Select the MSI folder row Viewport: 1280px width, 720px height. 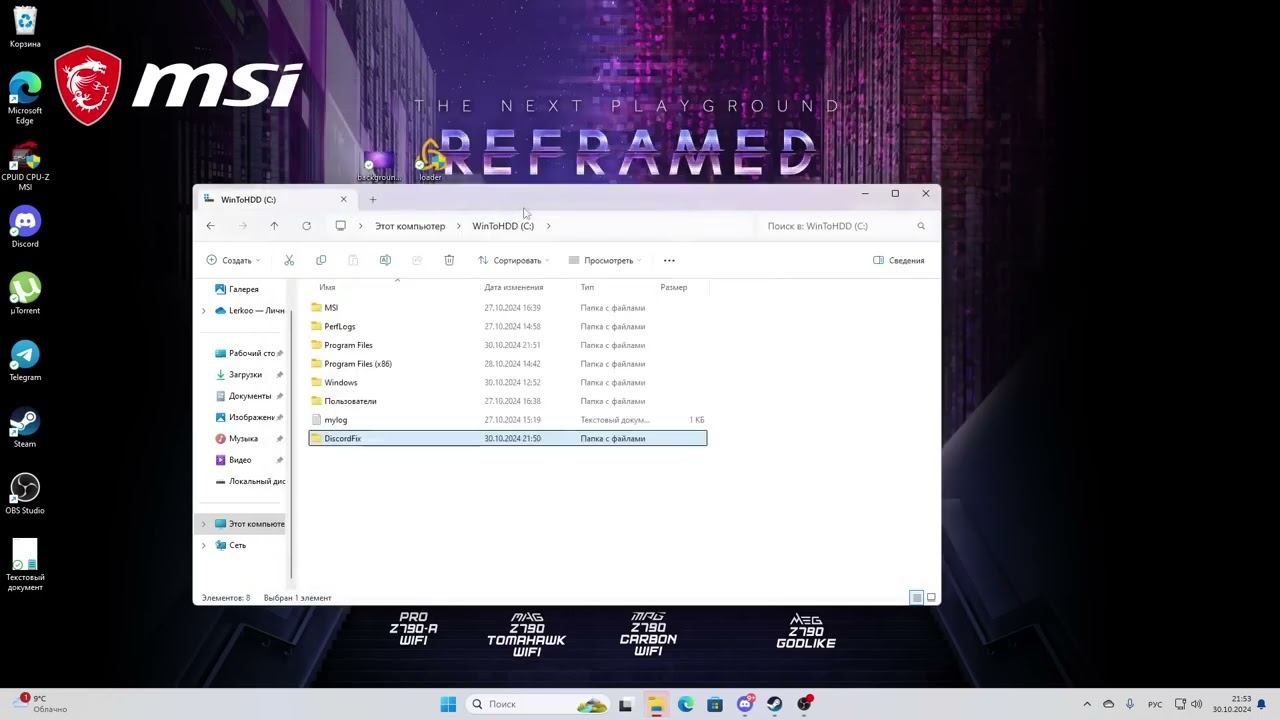(x=508, y=308)
